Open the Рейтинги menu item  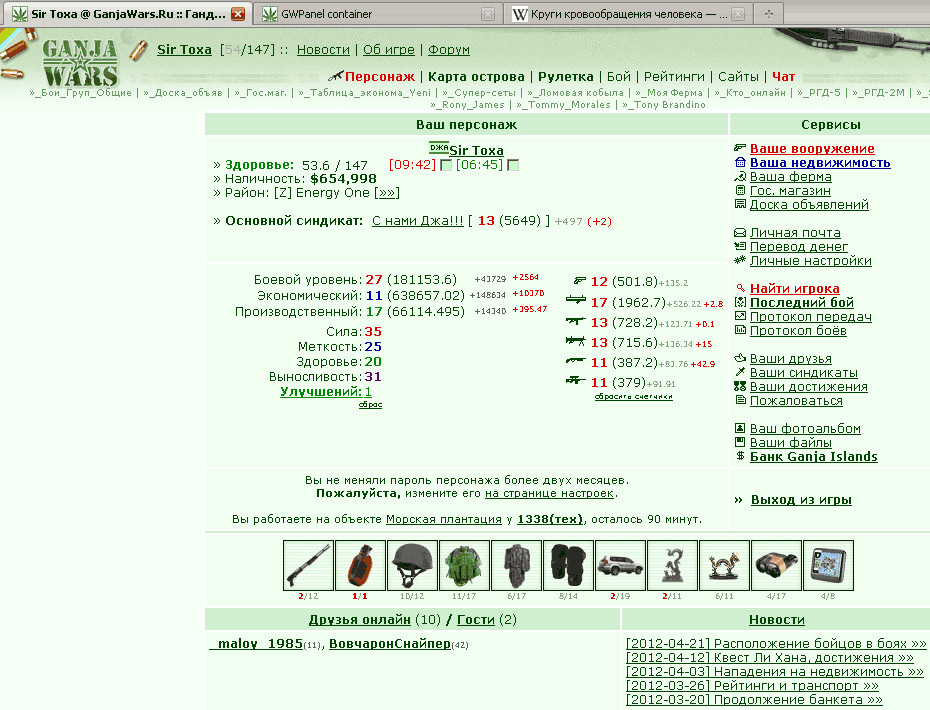point(674,77)
